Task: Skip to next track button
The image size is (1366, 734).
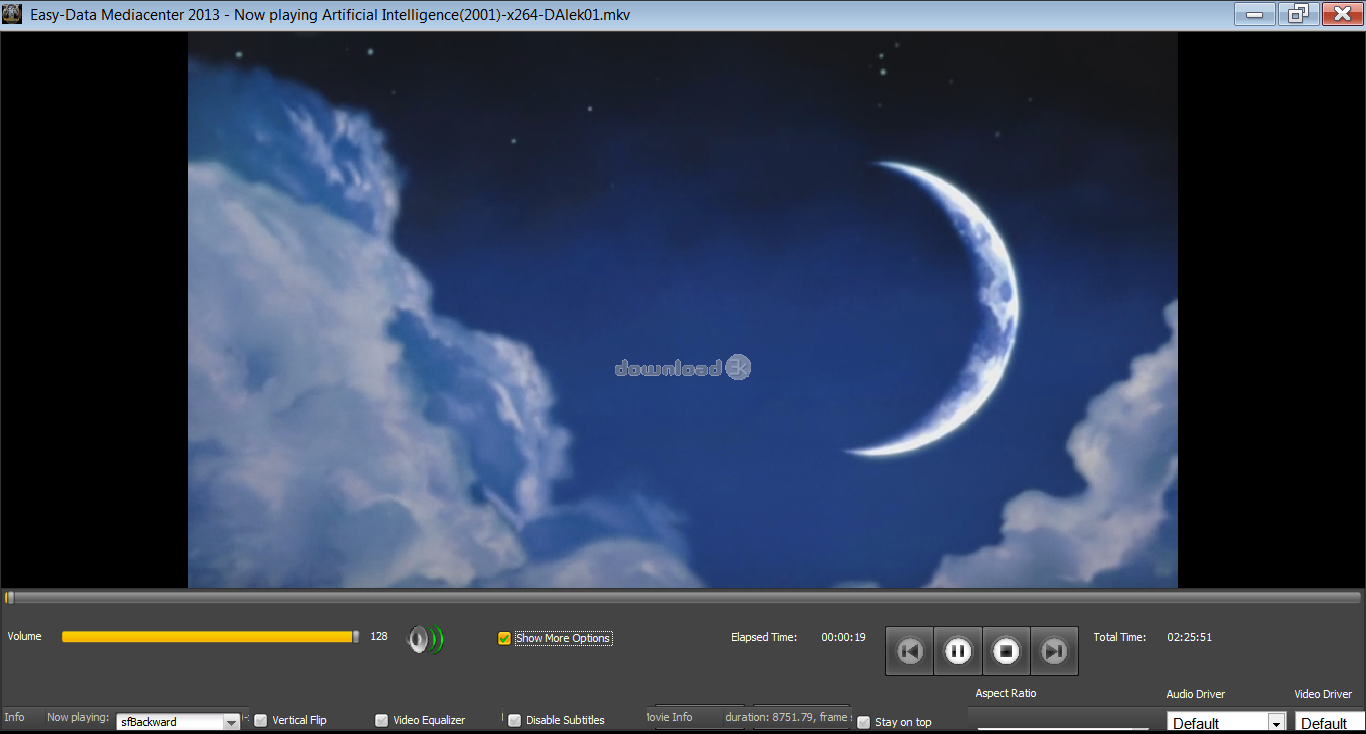Action: pos(1054,651)
